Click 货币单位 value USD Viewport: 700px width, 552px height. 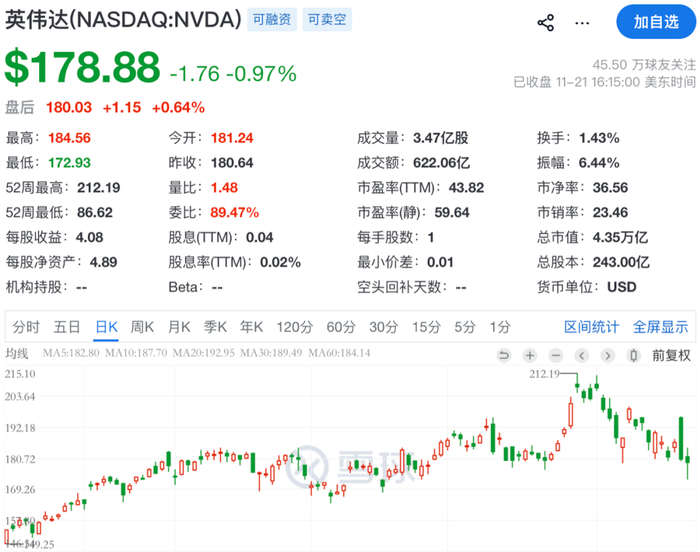(x=622, y=287)
